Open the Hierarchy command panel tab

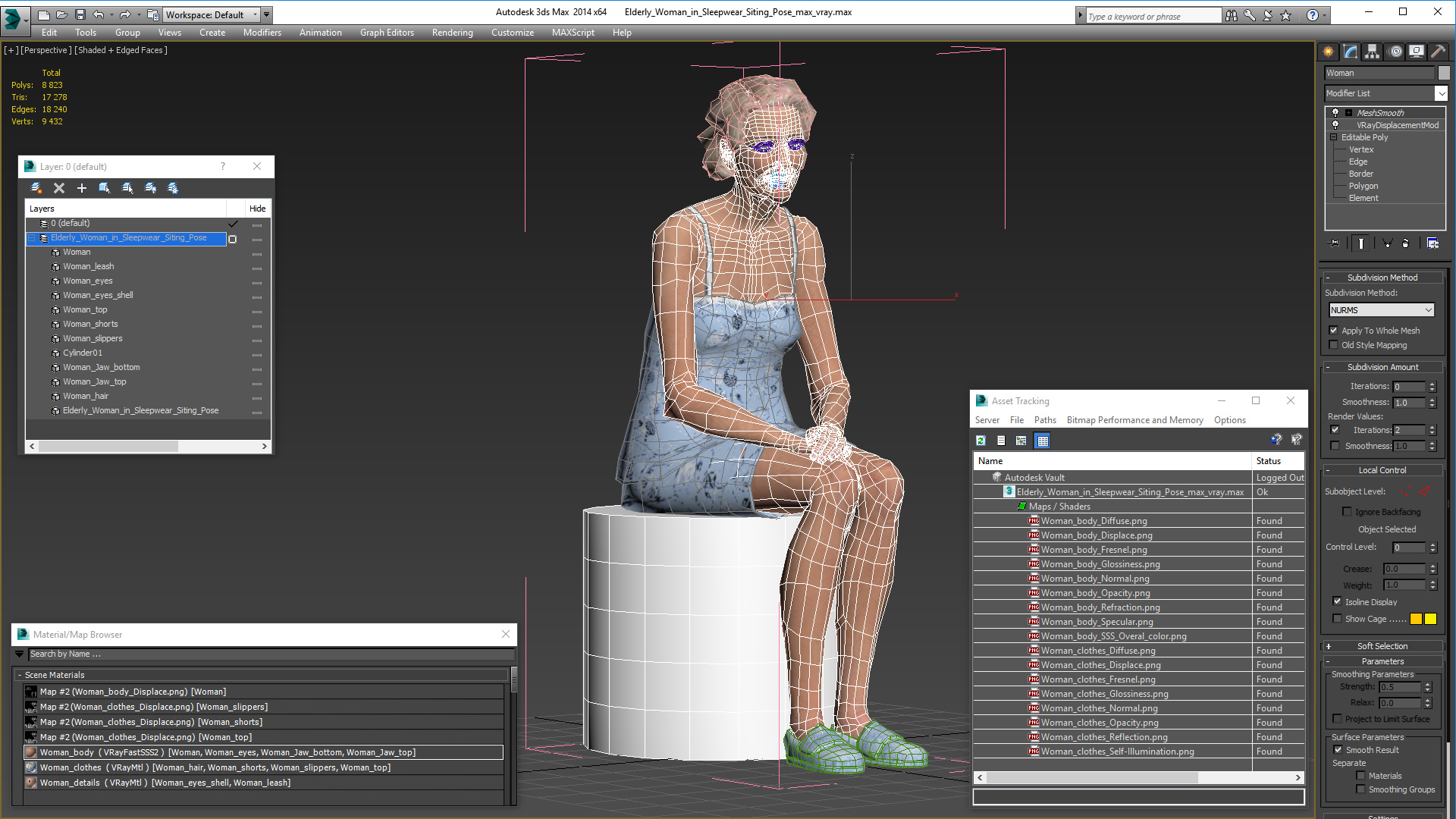1373,52
